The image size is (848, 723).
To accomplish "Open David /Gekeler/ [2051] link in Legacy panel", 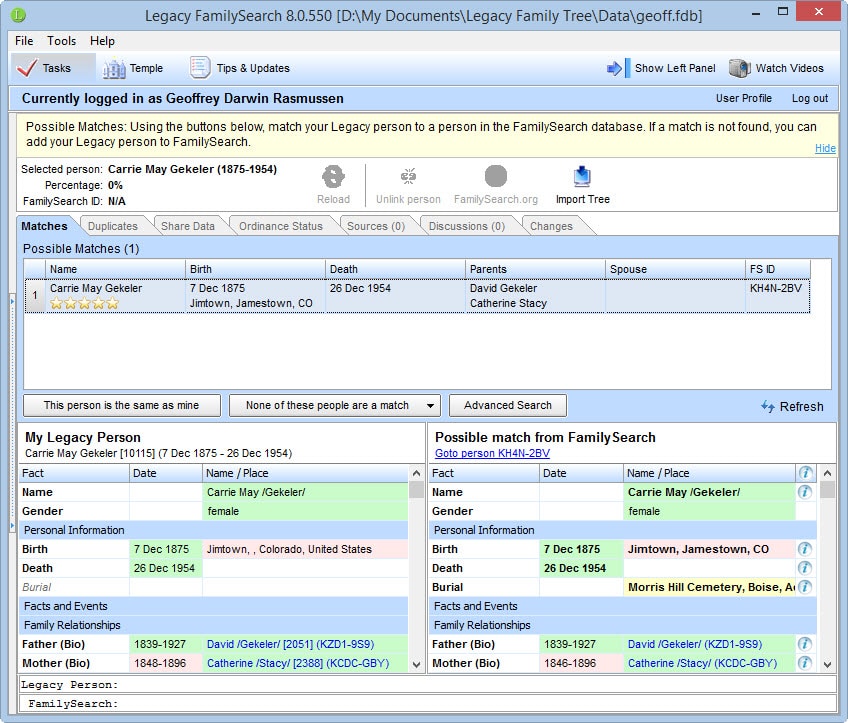I will click(x=290, y=644).
